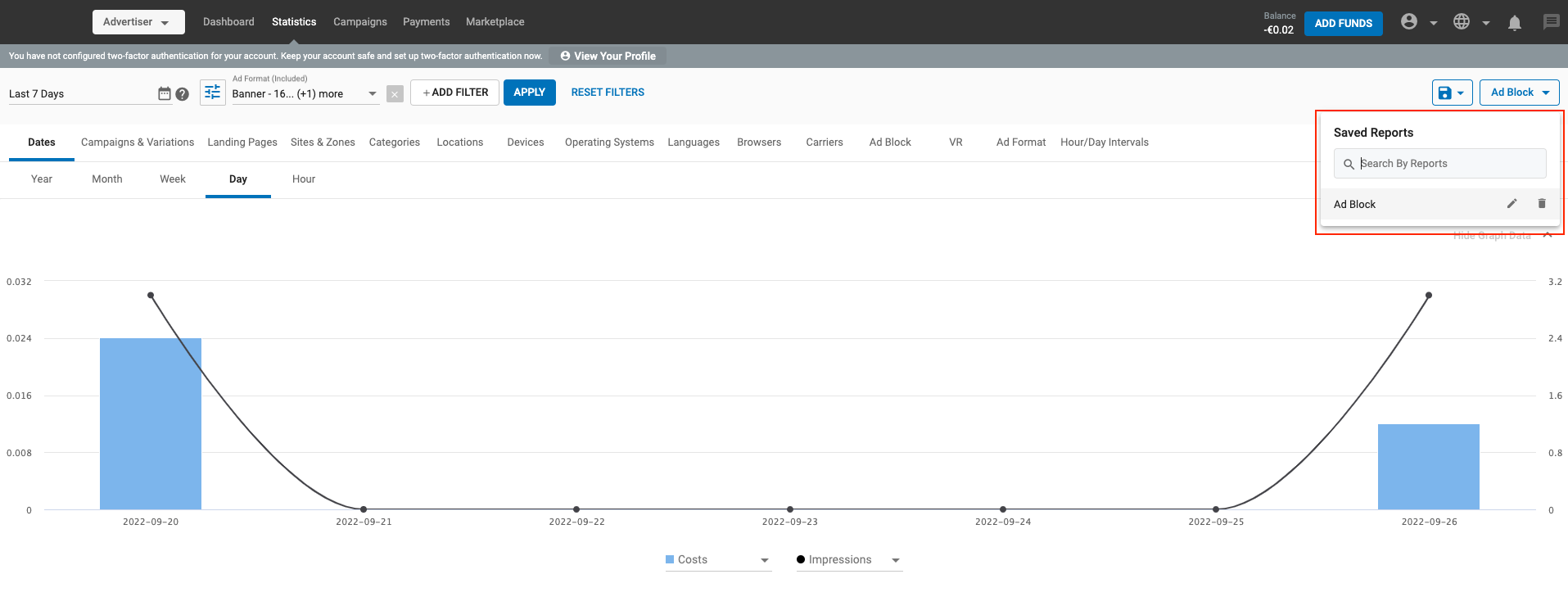The width and height of the screenshot is (1568, 615).
Task: Switch to the Sites & Zones tab
Action: (323, 142)
